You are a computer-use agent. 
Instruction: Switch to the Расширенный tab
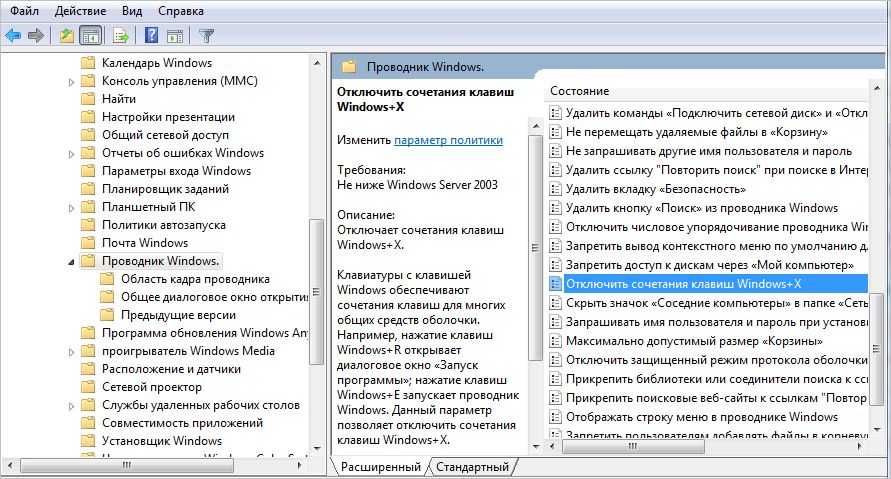[380, 467]
